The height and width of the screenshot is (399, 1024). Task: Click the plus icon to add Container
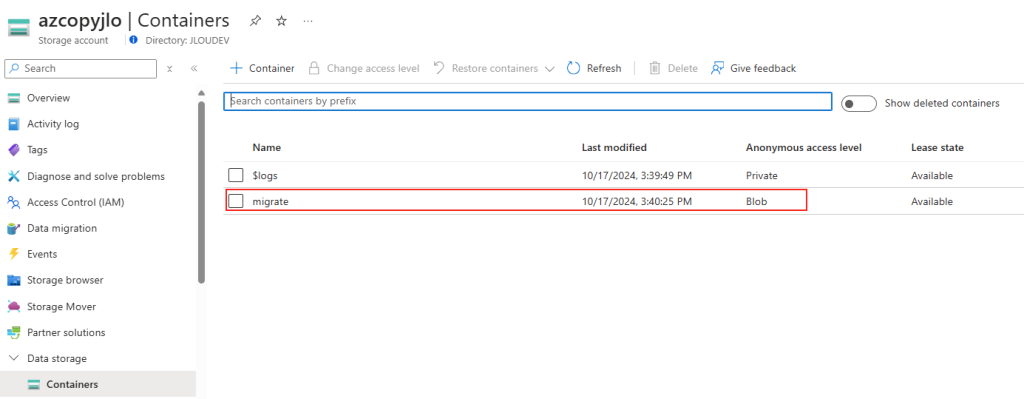click(x=236, y=68)
